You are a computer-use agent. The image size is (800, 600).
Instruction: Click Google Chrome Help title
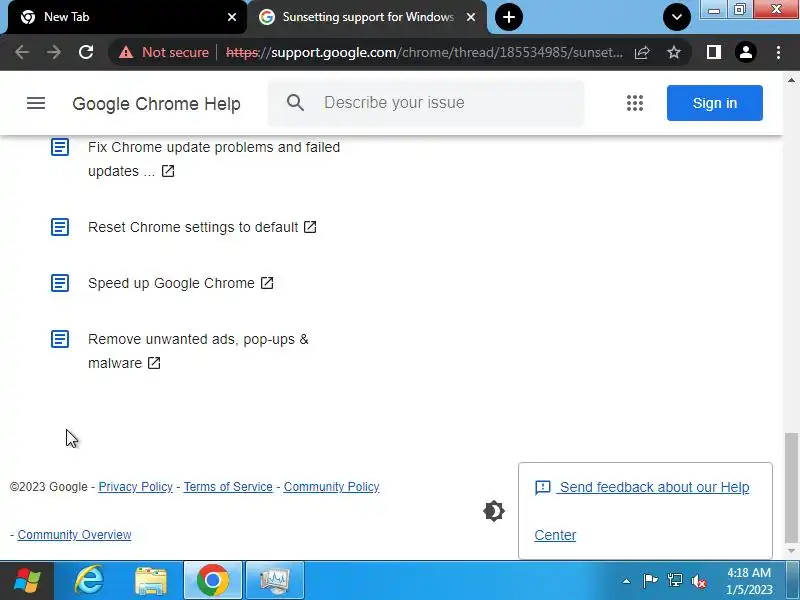156,104
